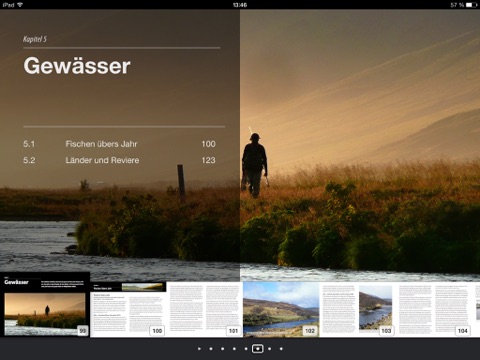The image size is (480, 360).
Task: Tap the Gewässer chapter title
Action: (77, 66)
